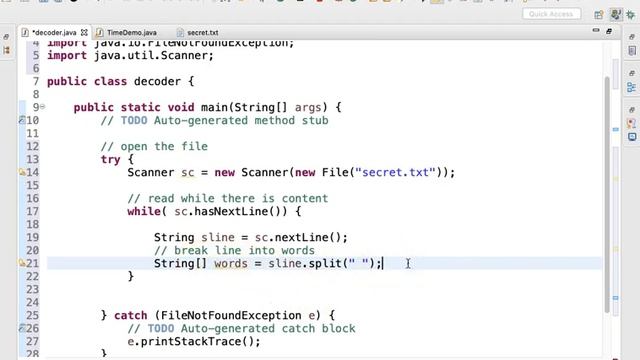The height and width of the screenshot is (360, 640).
Task: Open the TimeDemo.java editor tab
Action: 131,33
